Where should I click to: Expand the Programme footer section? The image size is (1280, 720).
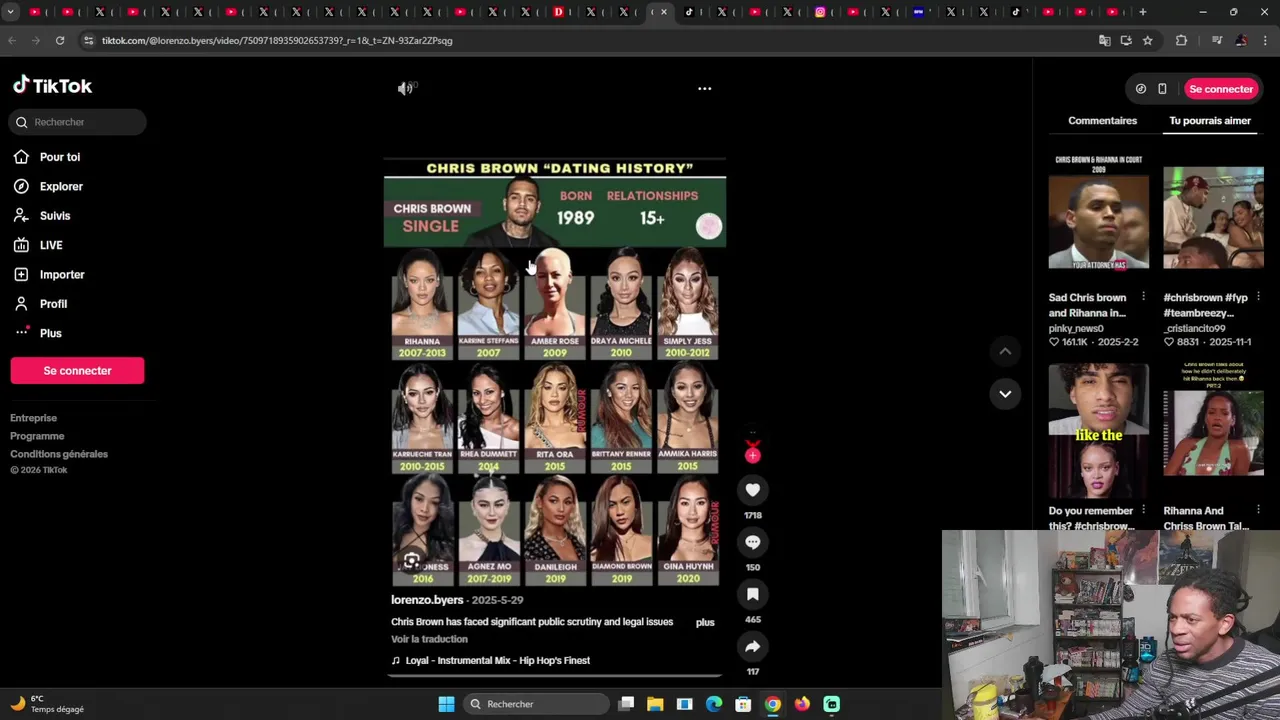pos(37,436)
